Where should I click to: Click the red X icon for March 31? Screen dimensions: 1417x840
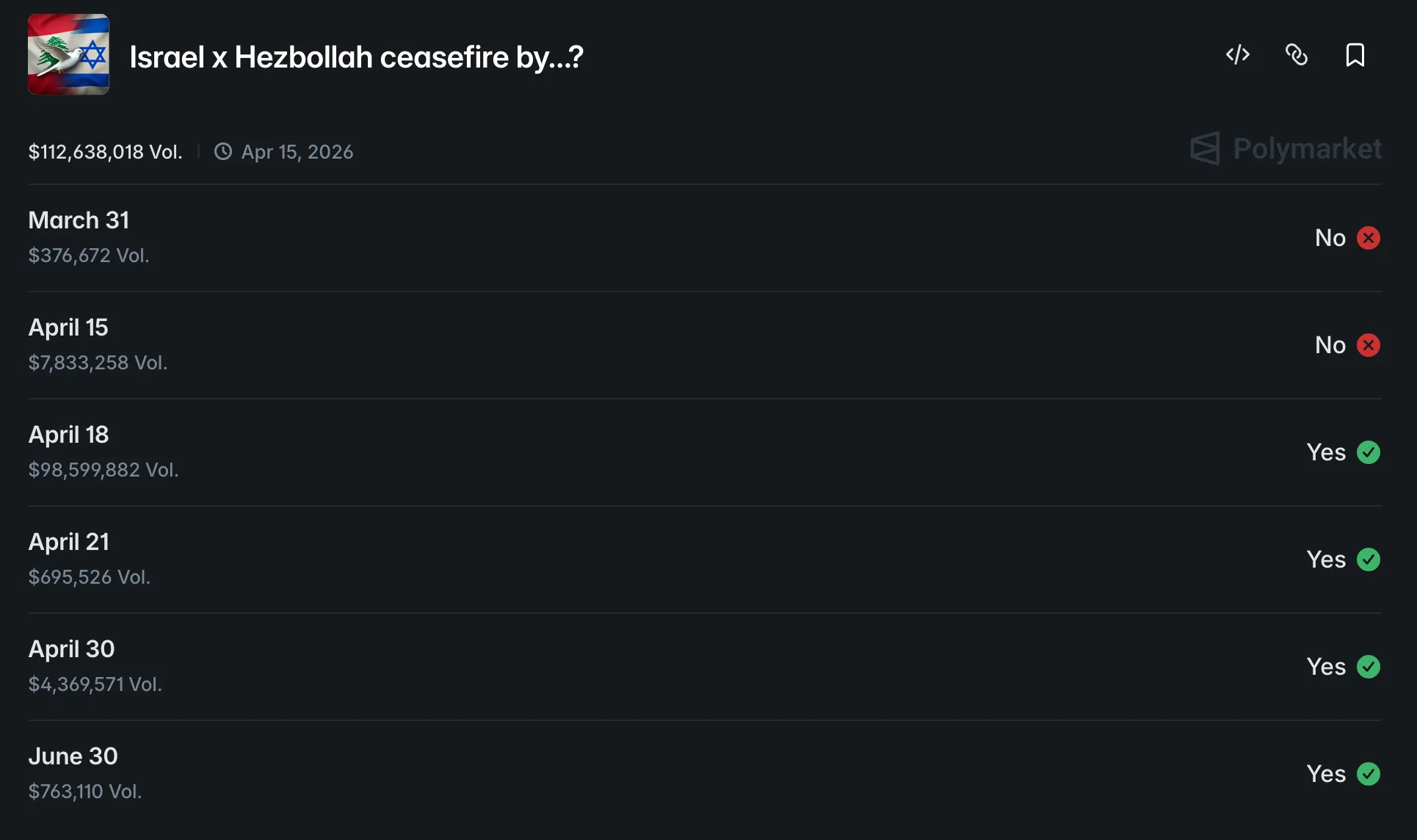[x=1369, y=238]
